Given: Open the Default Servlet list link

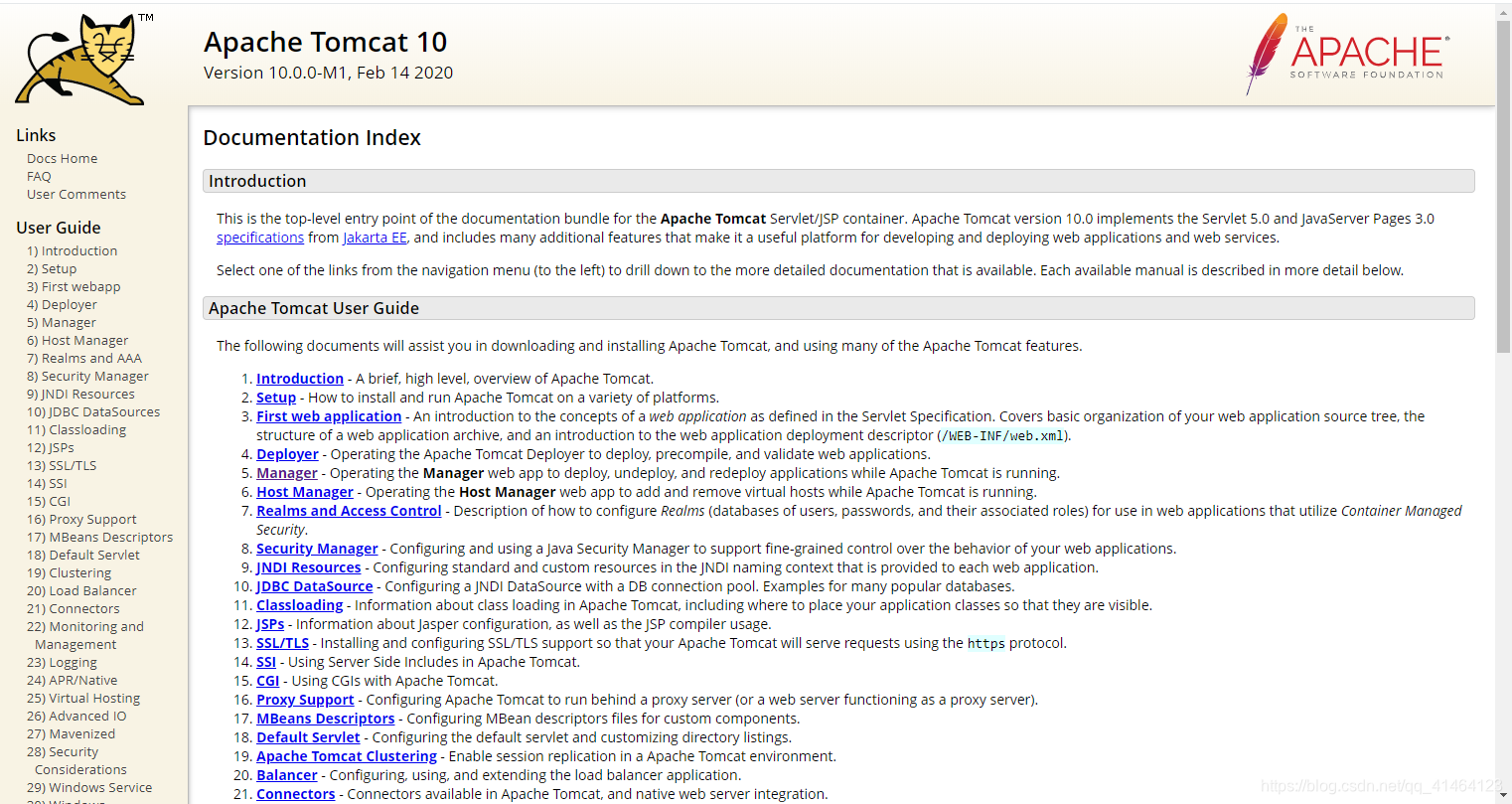Looking at the screenshot, I should 308,737.
